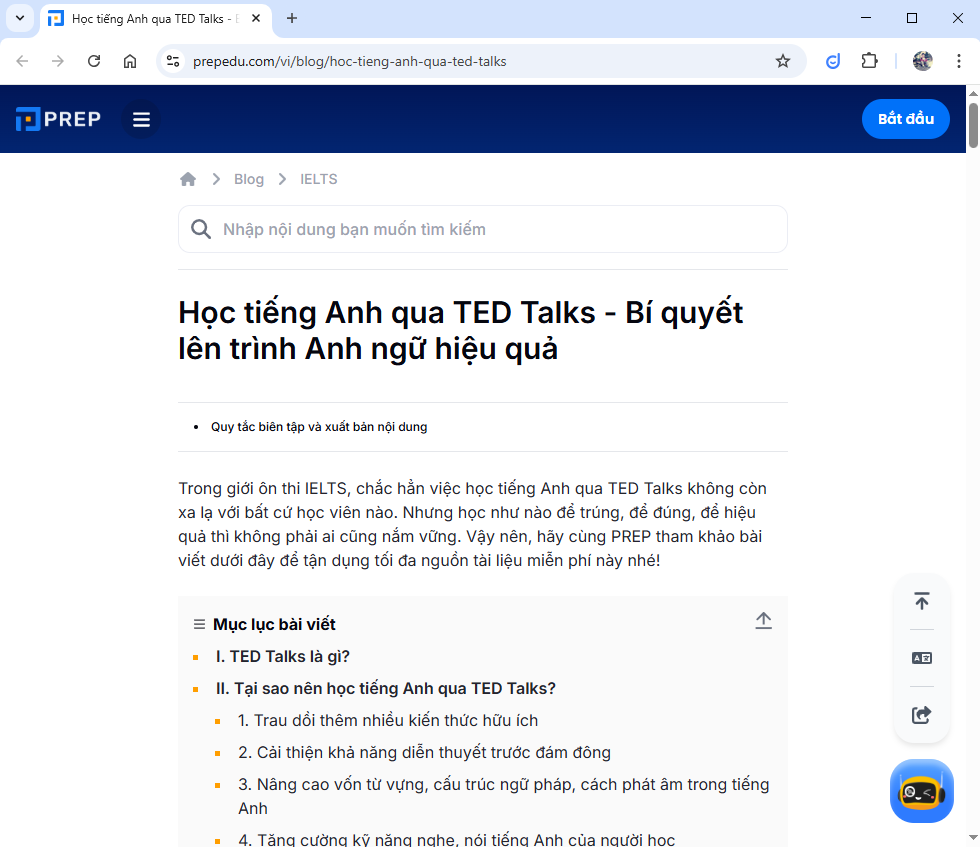Collapse the Mục lục bài viết section

pyautogui.click(x=763, y=621)
